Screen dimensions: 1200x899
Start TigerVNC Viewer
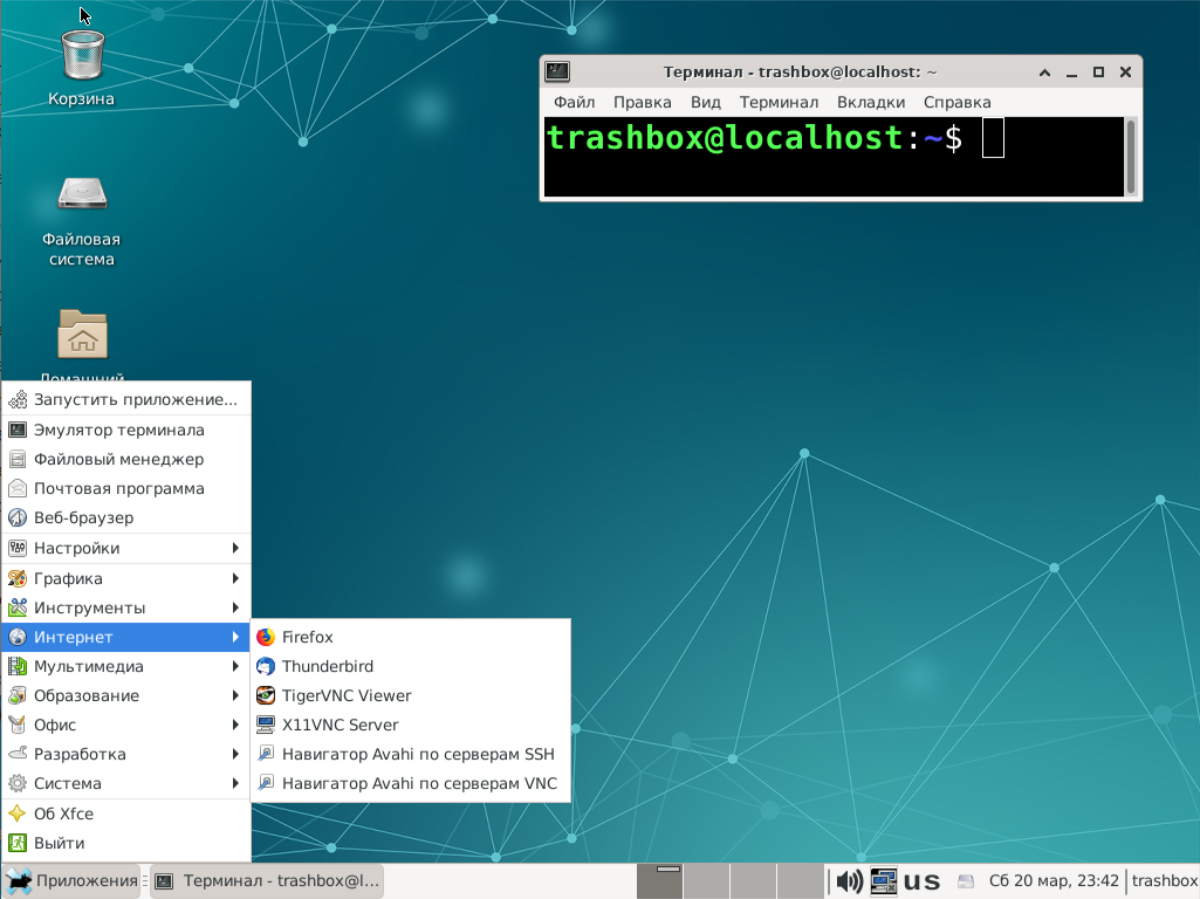(x=346, y=695)
